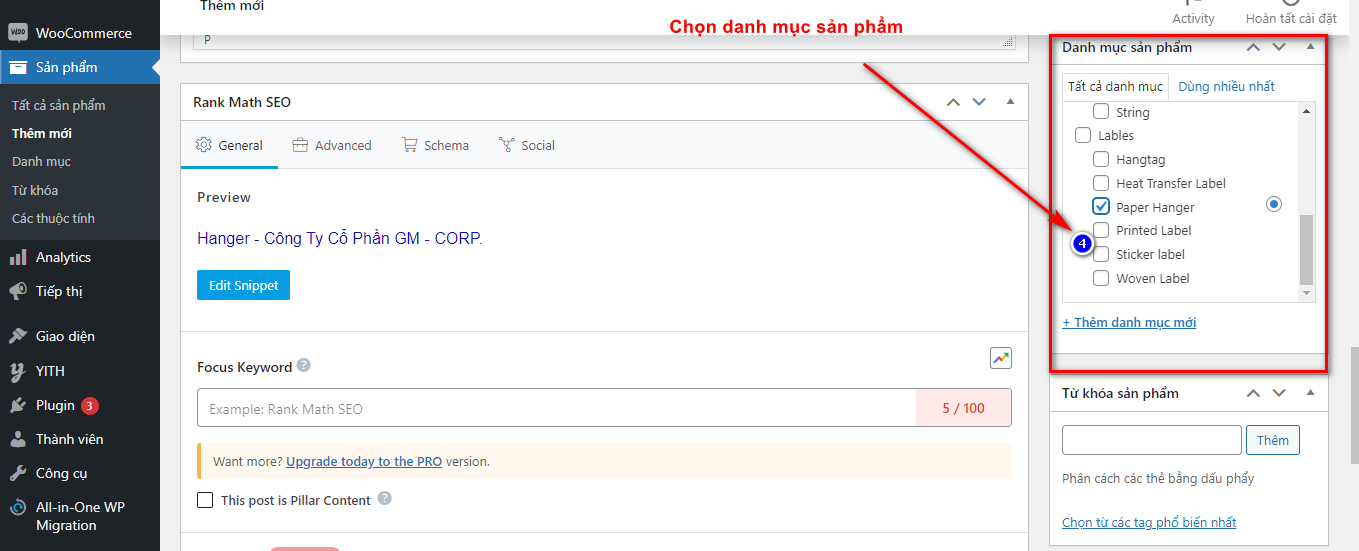Viewport: 1359px width, 551px height.
Task: Tick the String category checkbox
Action: 1101,112
